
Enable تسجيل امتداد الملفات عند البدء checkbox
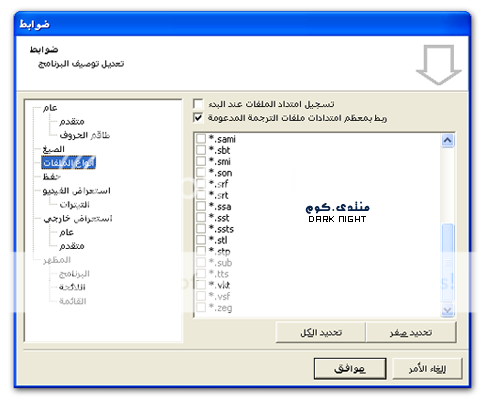(198, 104)
